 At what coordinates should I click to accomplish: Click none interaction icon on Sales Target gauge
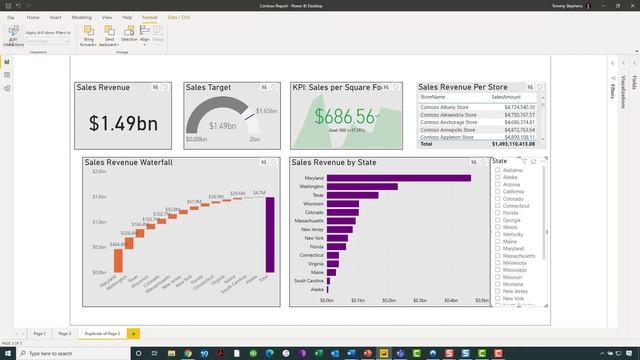coord(274,87)
